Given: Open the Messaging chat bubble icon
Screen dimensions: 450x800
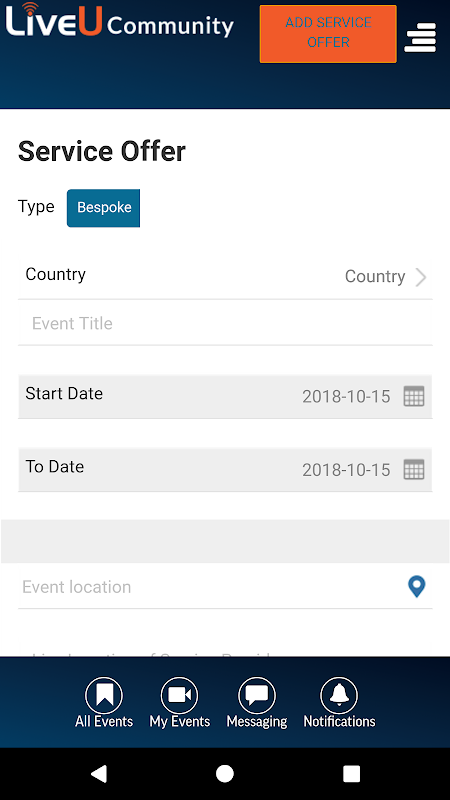Looking at the screenshot, I should coord(257,695).
